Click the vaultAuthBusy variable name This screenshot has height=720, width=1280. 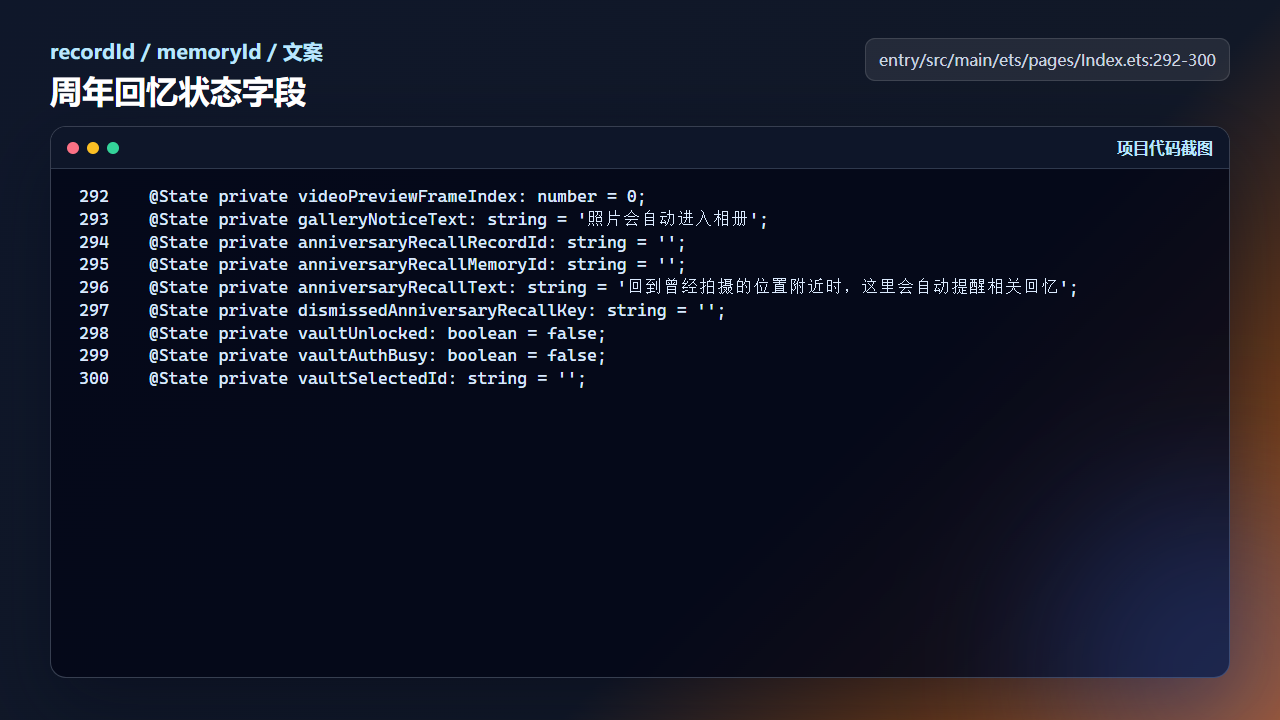(362, 355)
